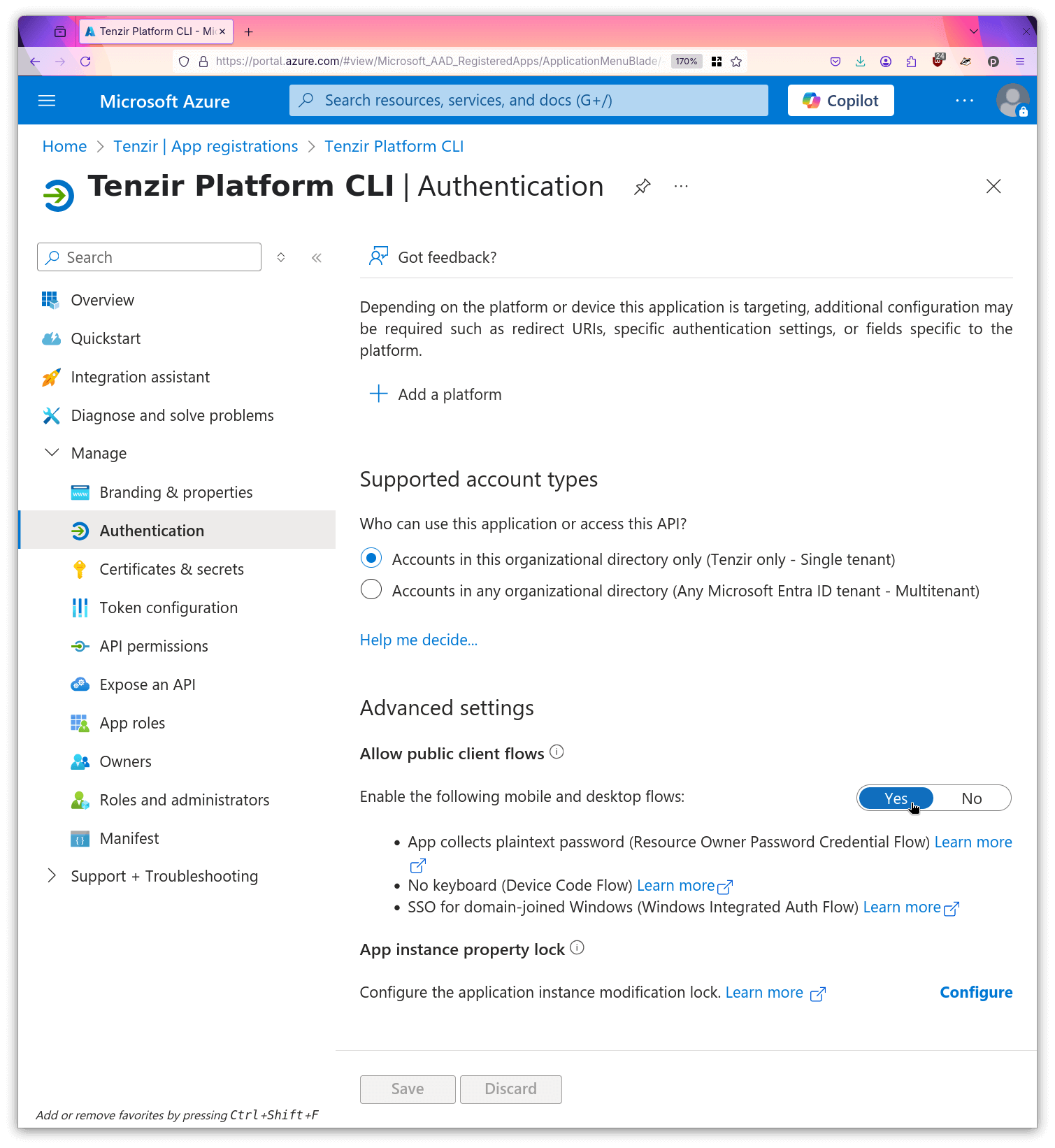Open the Manifest section icon
Image resolution: width=1055 pixels, height=1148 pixels.
pos(80,838)
